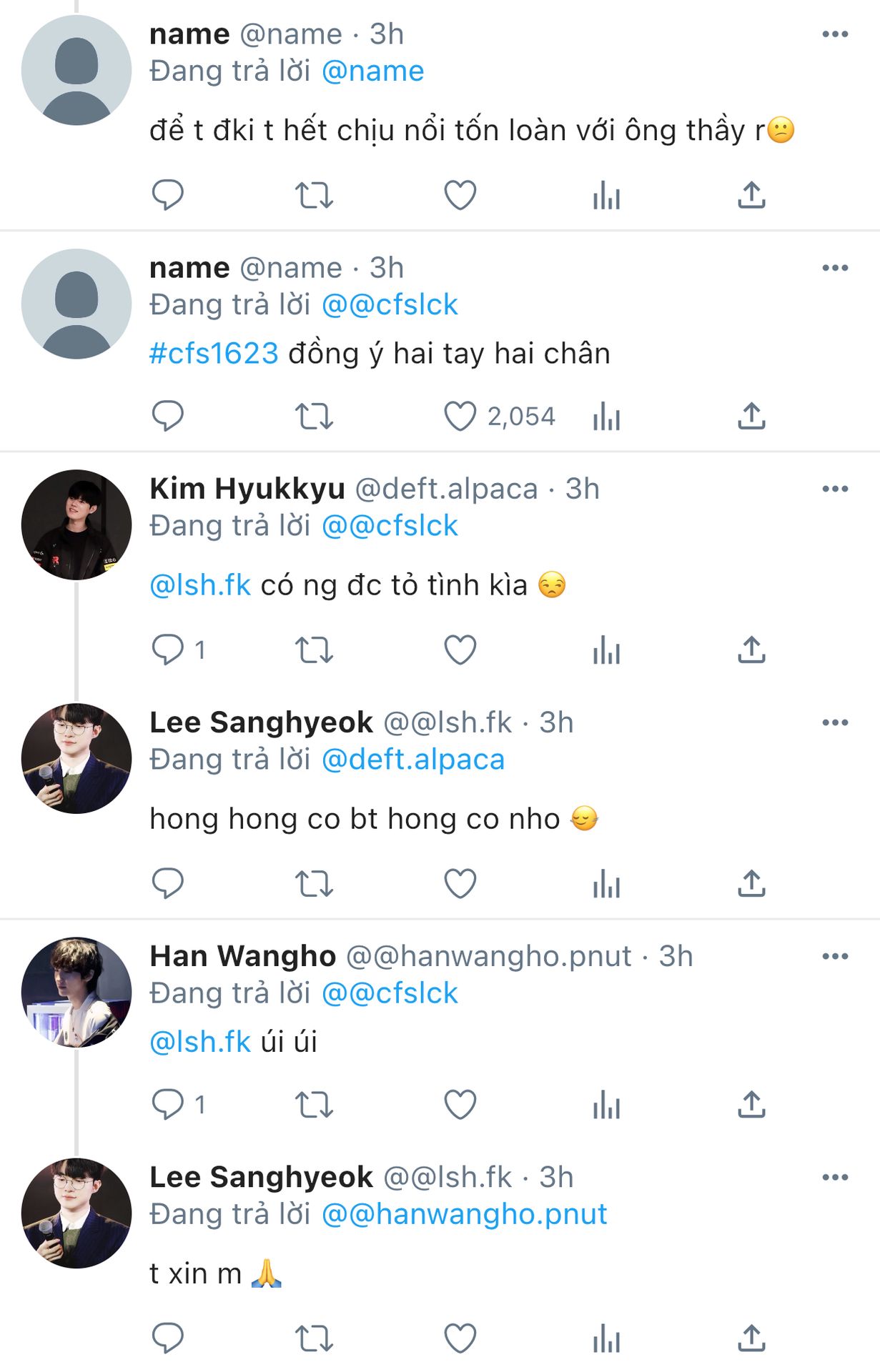Screen dimensions: 880x1372
Task: Open Kim Hyukkyu's profile avatar
Action: [76, 525]
